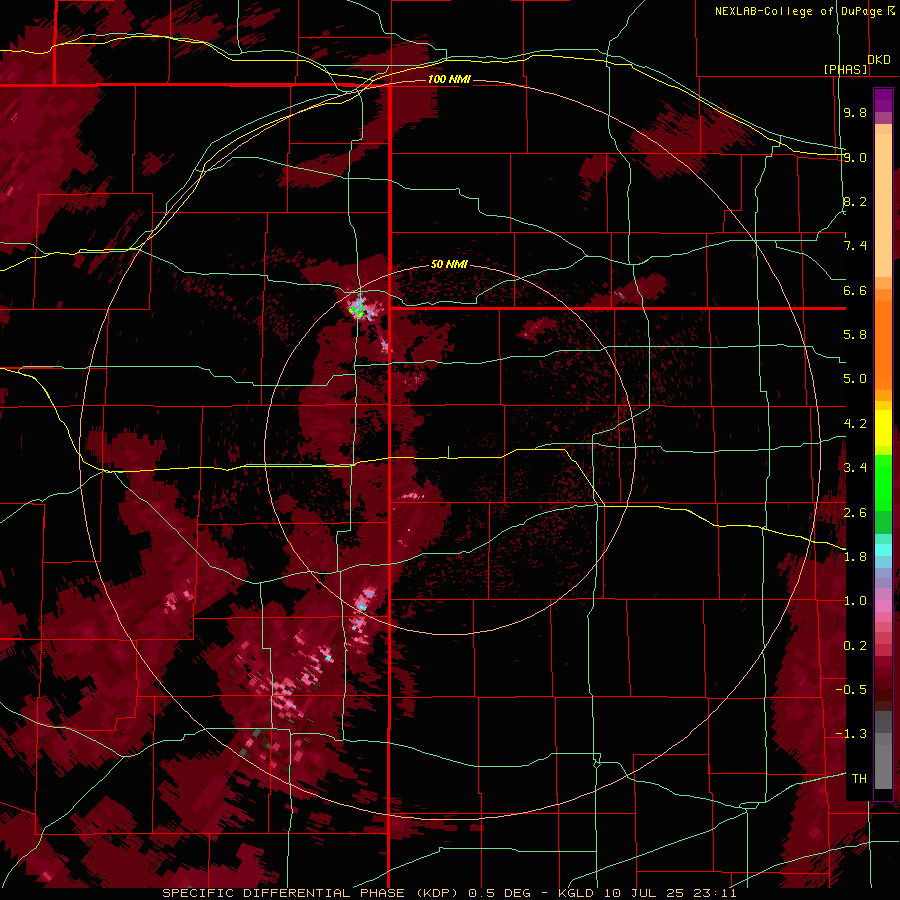
Task: Click the 1.0 value on the color scale
Action: click(855, 601)
